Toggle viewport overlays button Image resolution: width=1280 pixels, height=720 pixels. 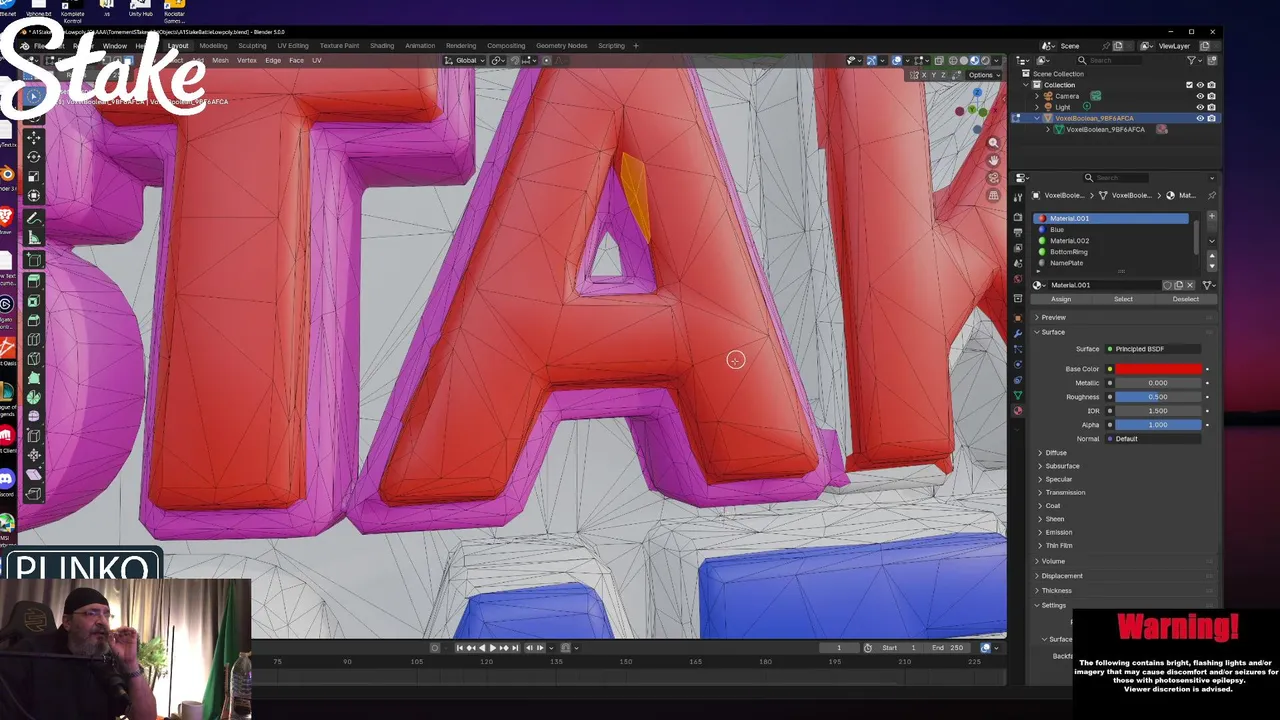[897, 60]
